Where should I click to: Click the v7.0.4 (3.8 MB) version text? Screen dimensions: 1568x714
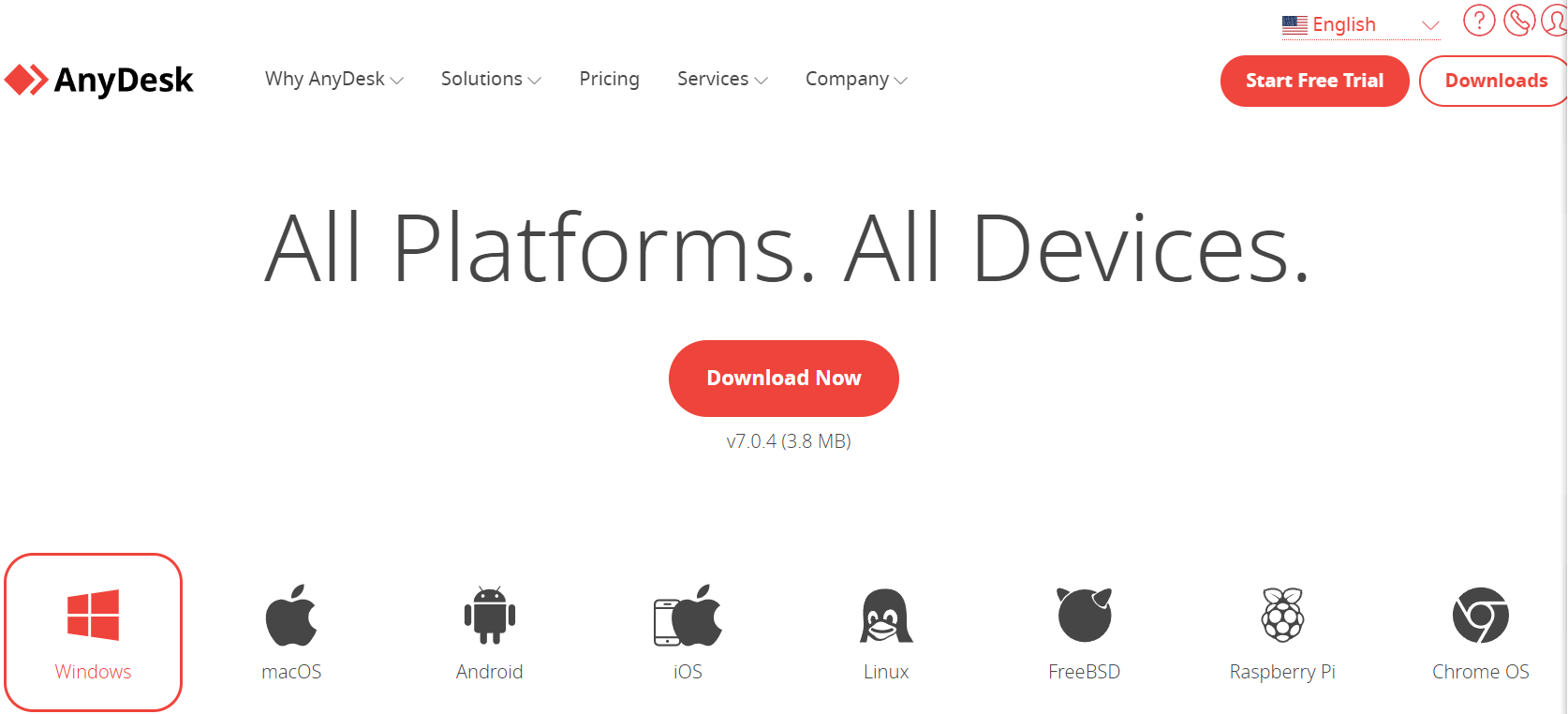pos(789,441)
